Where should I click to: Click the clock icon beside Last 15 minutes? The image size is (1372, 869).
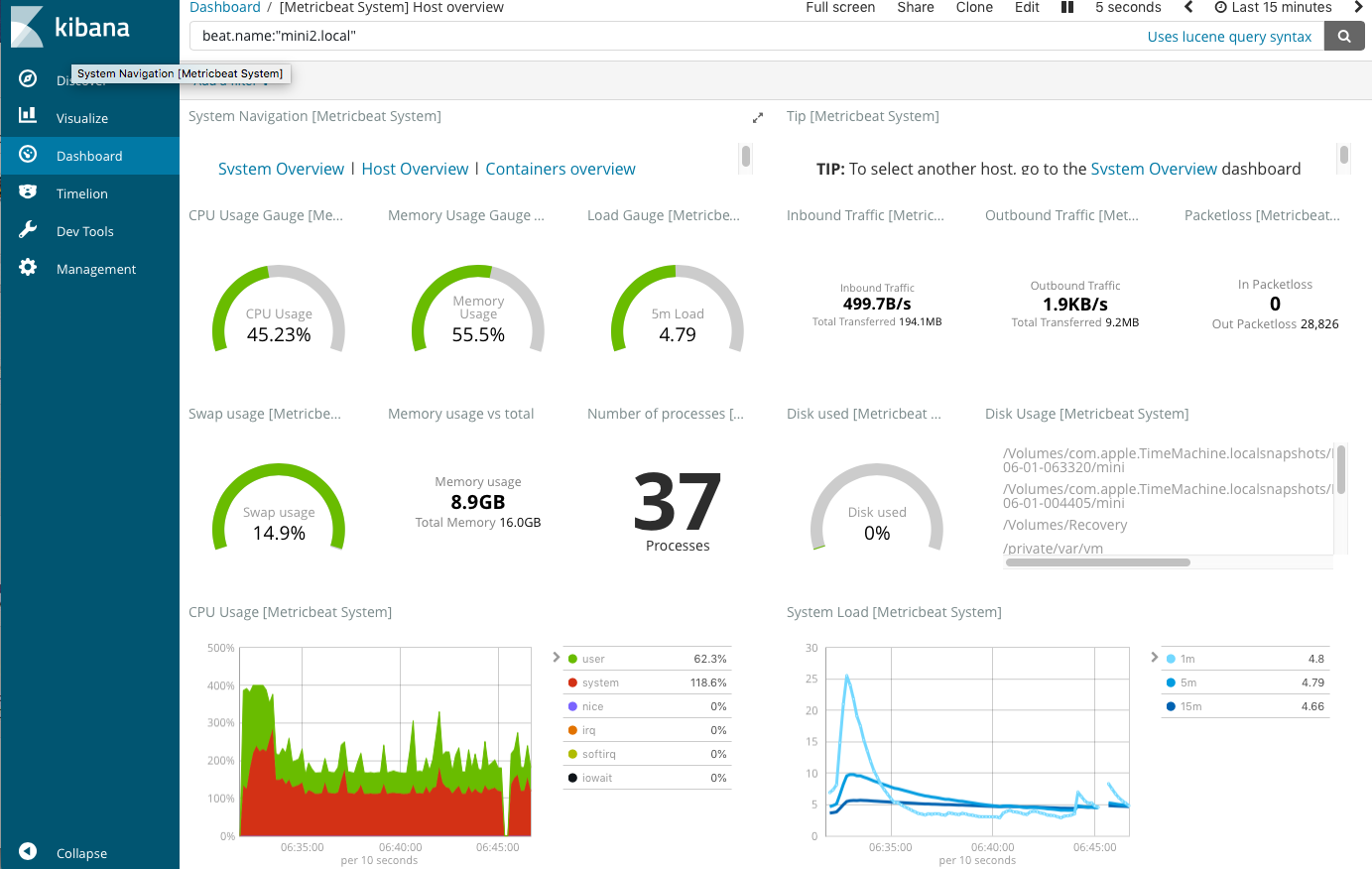tap(1220, 7)
